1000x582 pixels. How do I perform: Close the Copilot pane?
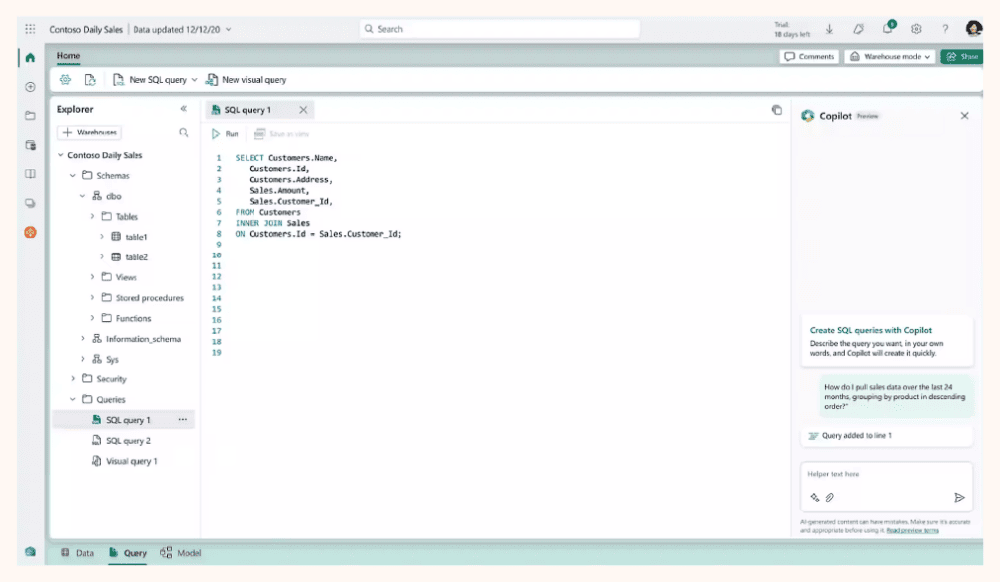(964, 115)
